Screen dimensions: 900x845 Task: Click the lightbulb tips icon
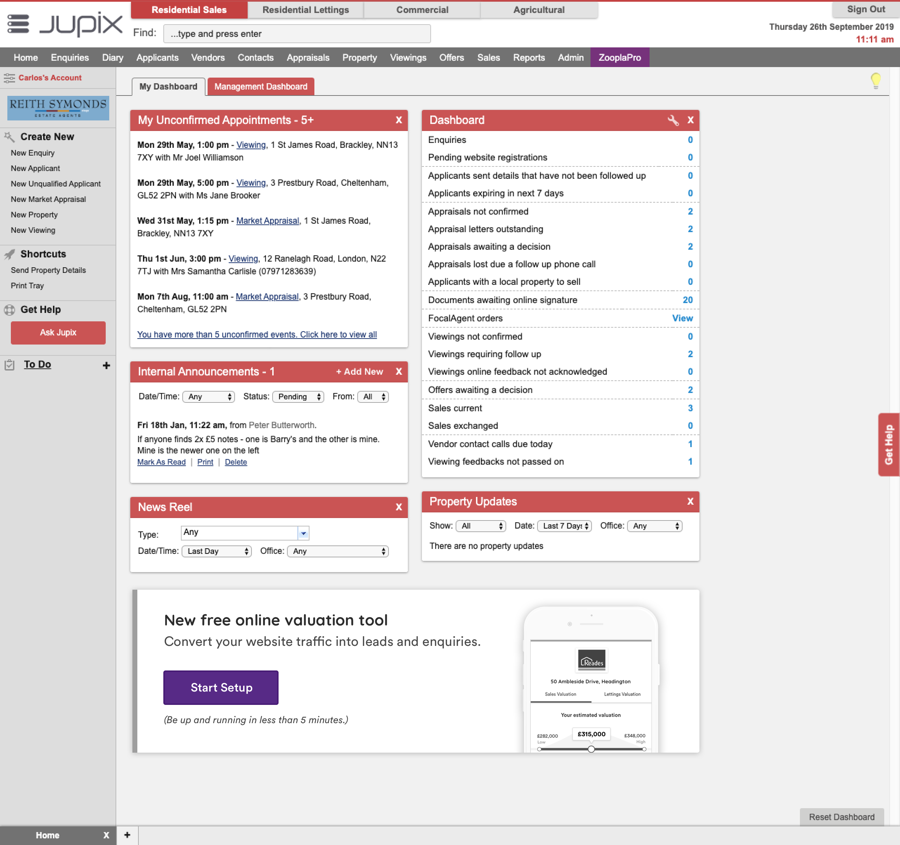(x=875, y=81)
